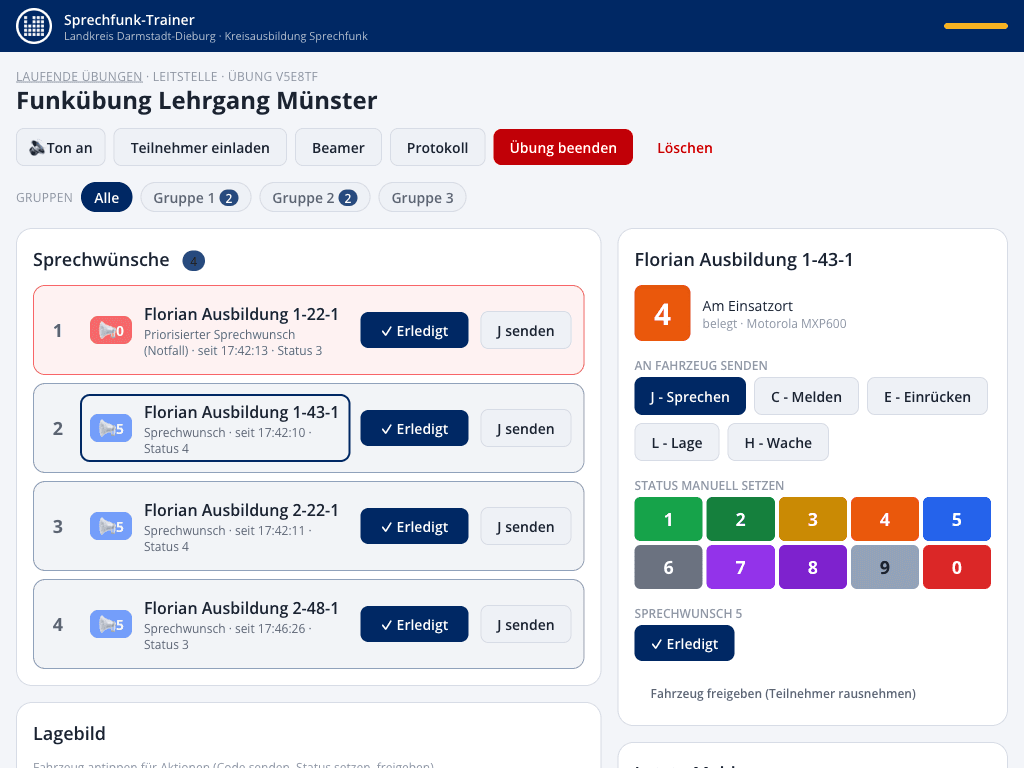Open the Laufende Übungen breadcrumb link
1024x768 pixels.
coord(79,76)
